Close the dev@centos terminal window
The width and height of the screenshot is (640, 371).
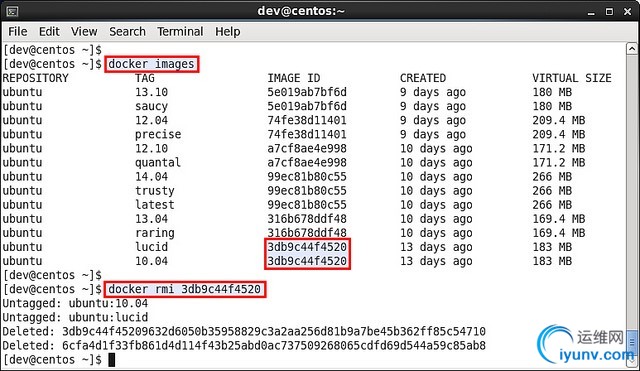click(628, 12)
